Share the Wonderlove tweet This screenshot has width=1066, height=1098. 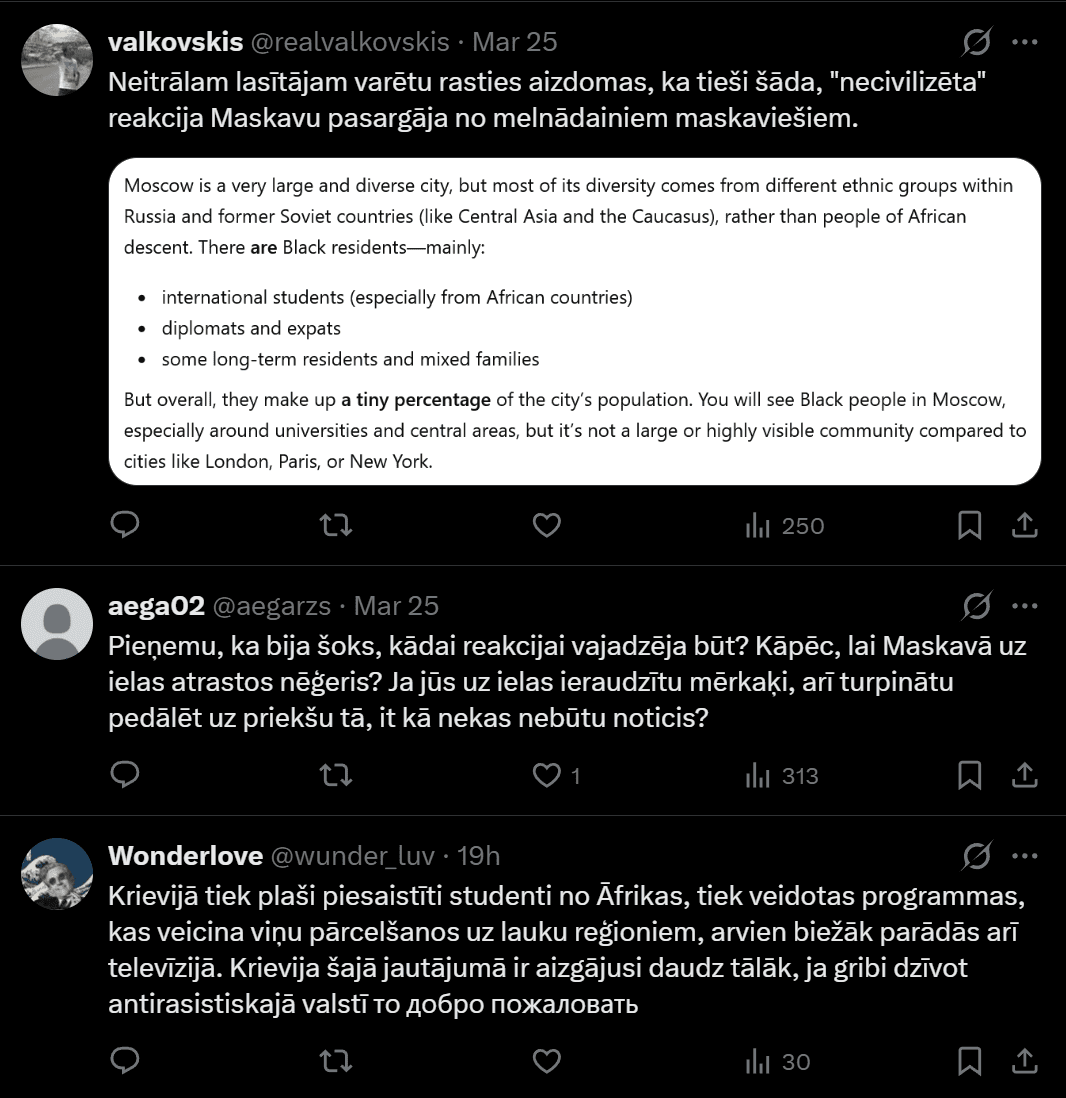coord(1024,1061)
